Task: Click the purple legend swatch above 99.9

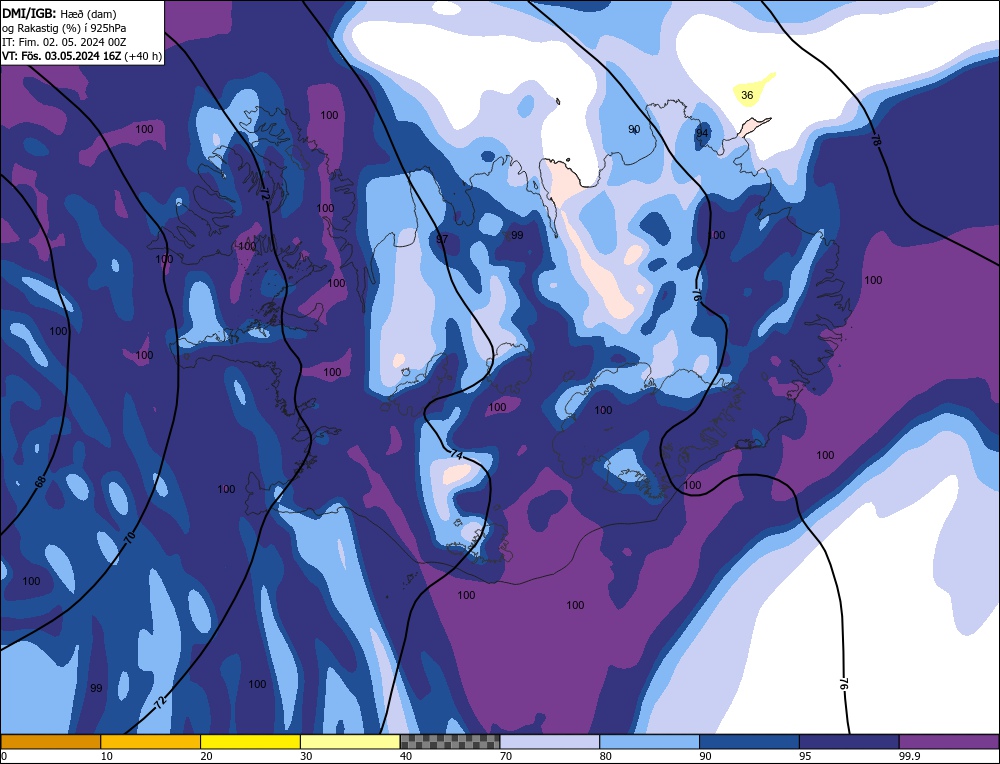Action: tap(949, 742)
